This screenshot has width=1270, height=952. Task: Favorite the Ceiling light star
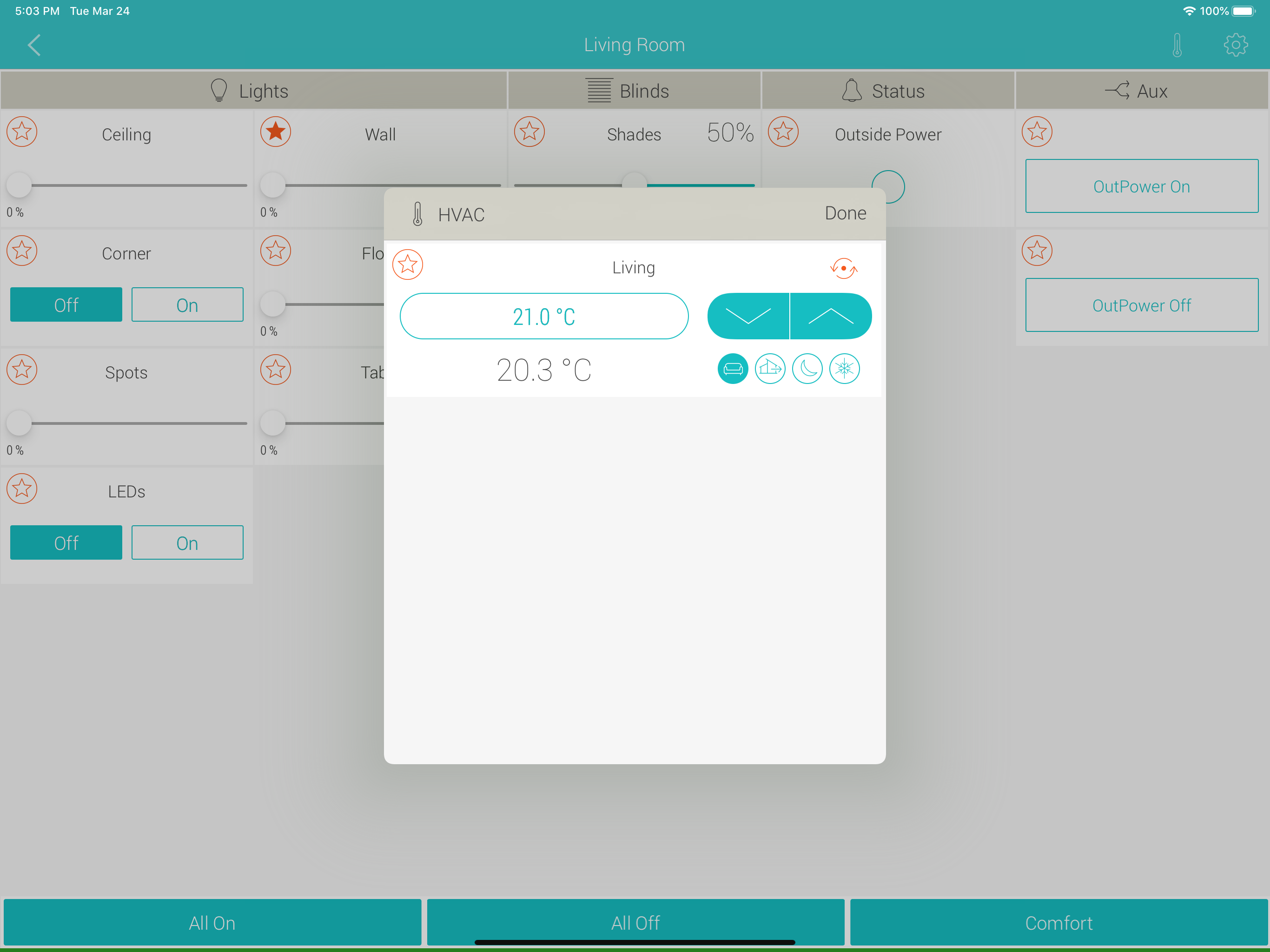click(x=22, y=132)
